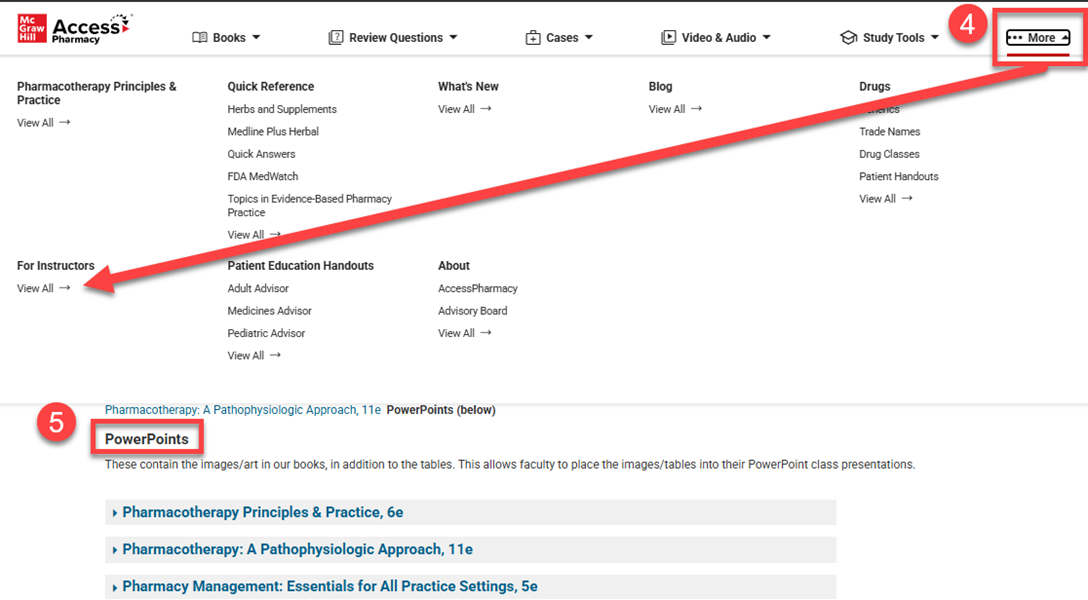The width and height of the screenshot is (1088, 600).
Task: Open the Review Questions menu
Action: point(395,38)
